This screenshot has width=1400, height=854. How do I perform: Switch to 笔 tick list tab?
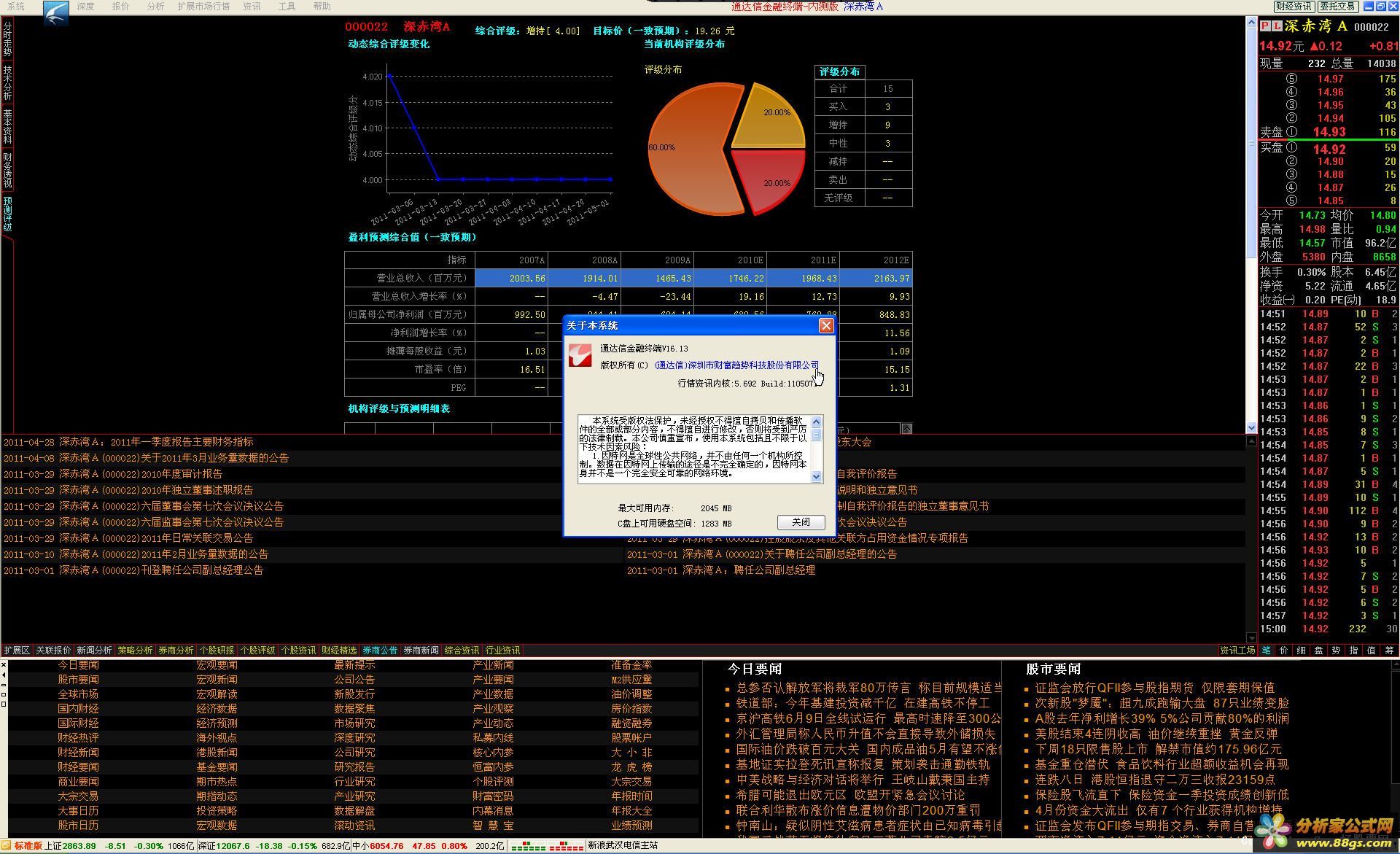point(1267,651)
